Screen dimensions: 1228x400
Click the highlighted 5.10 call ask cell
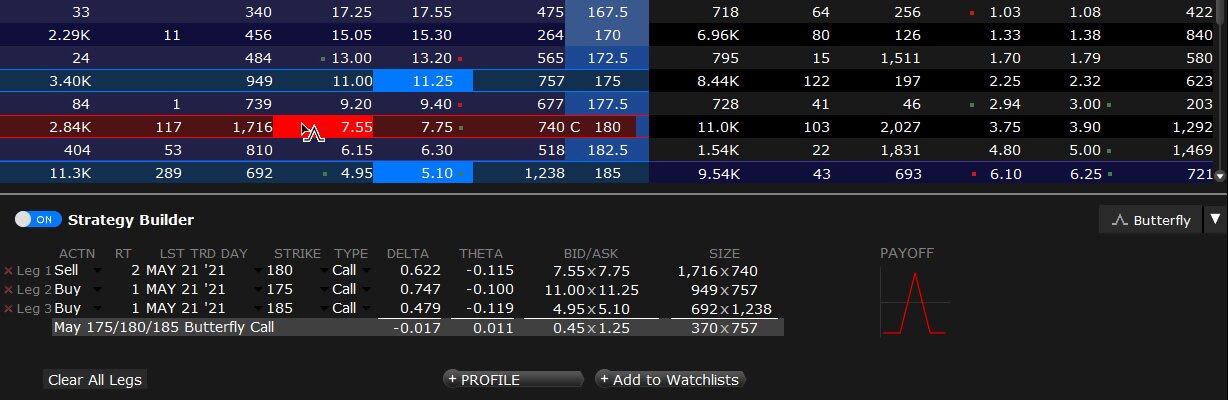tap(422, 173)
